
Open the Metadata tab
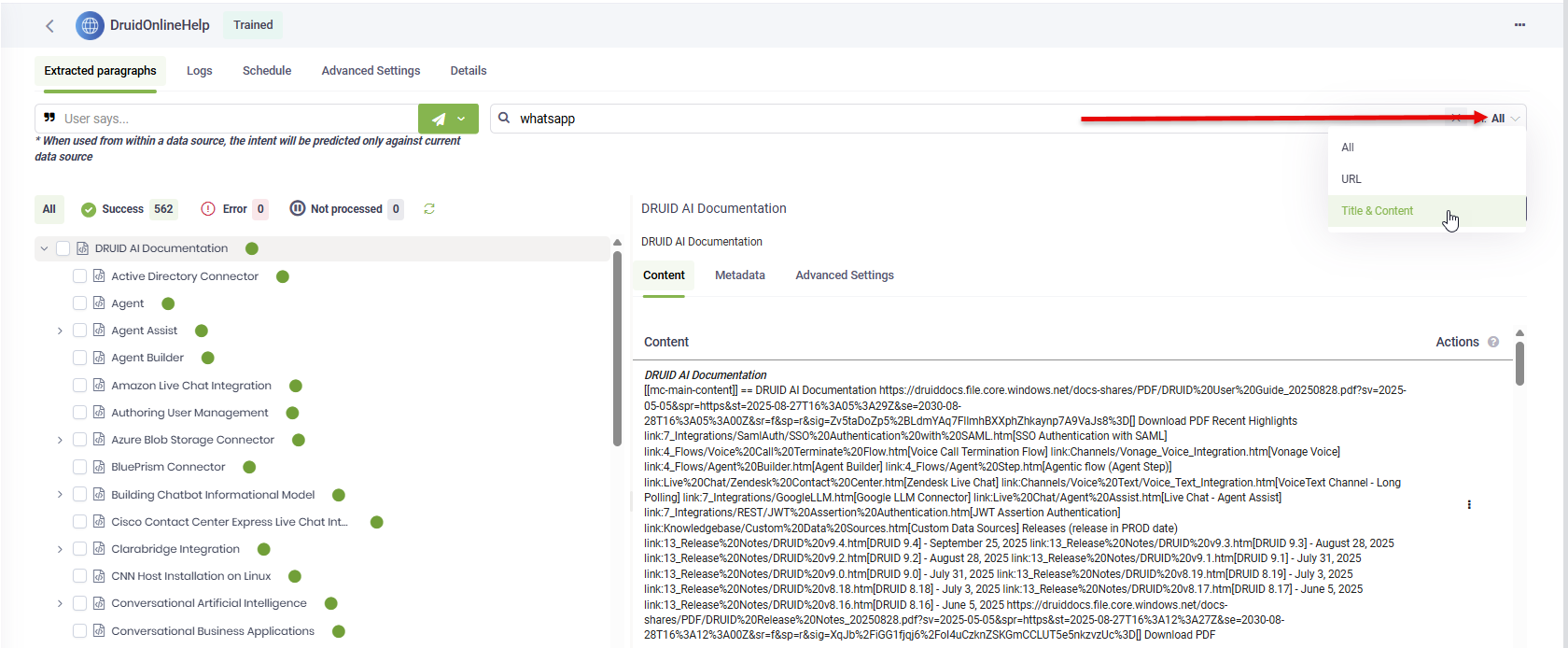739,275
